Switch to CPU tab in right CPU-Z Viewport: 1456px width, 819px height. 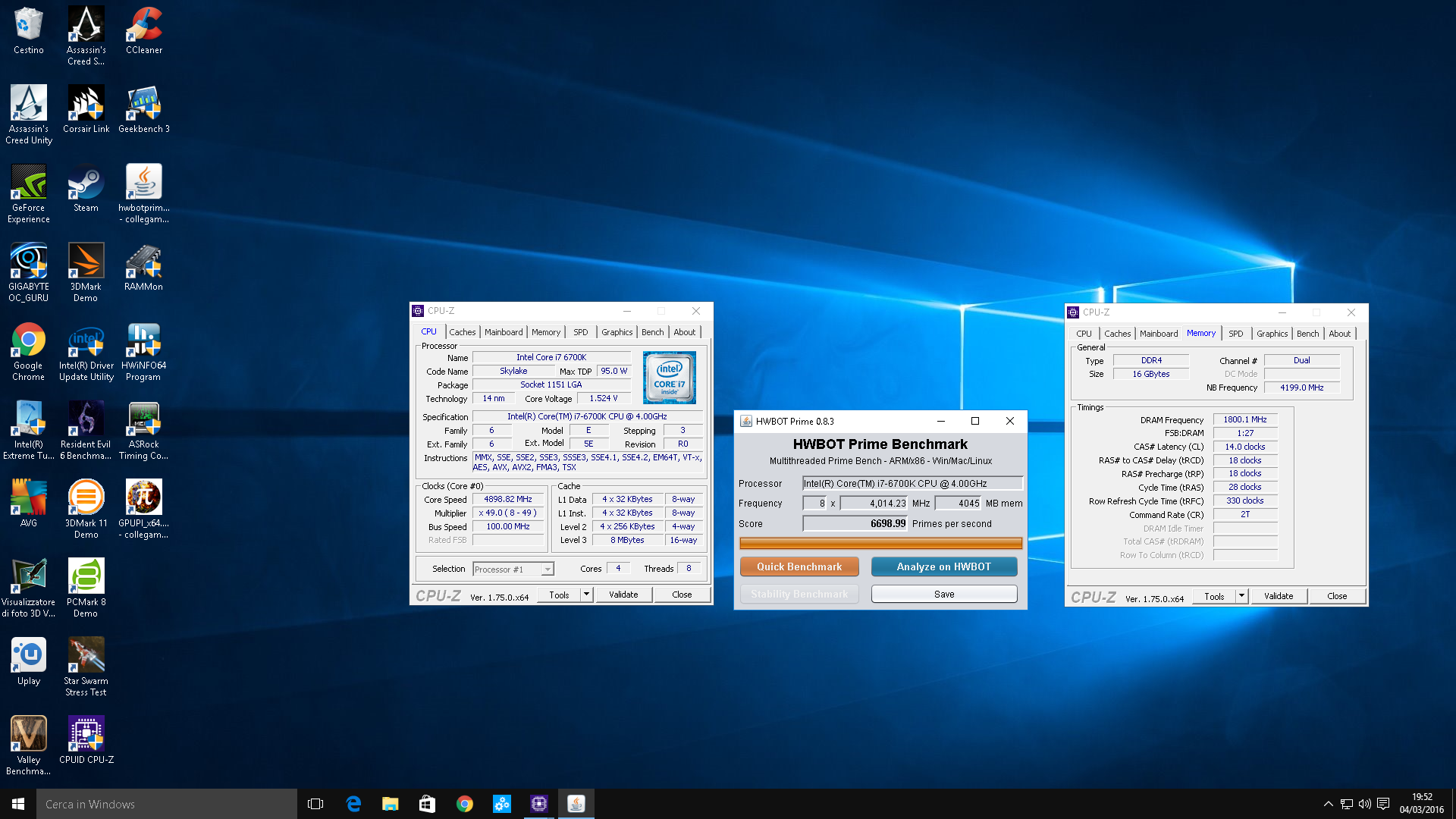point(1084,334)
